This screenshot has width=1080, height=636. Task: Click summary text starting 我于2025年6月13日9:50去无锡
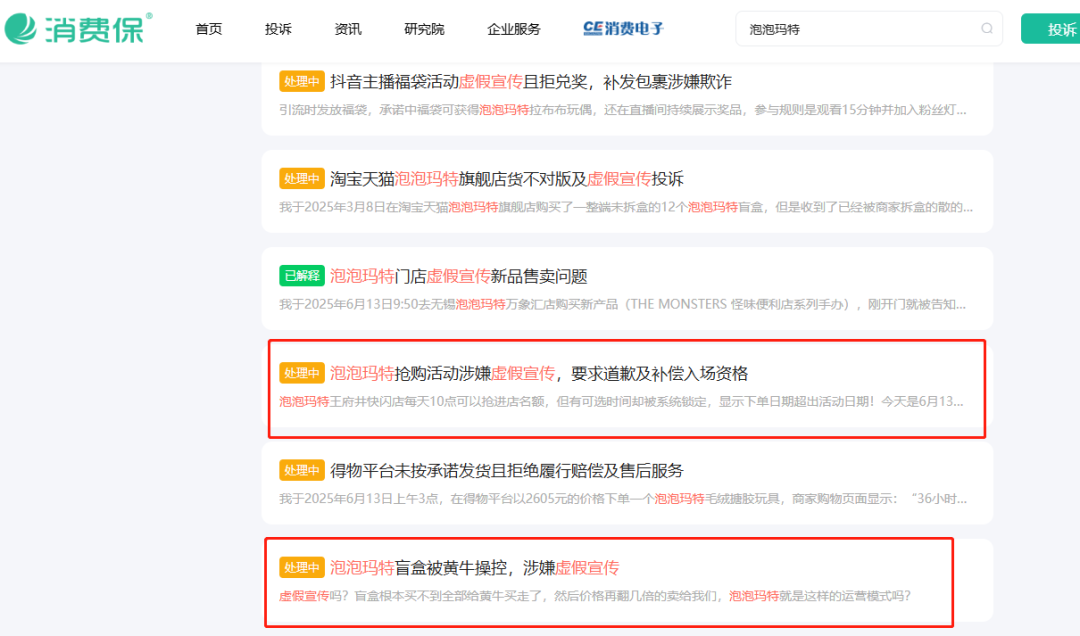point(623,304)
